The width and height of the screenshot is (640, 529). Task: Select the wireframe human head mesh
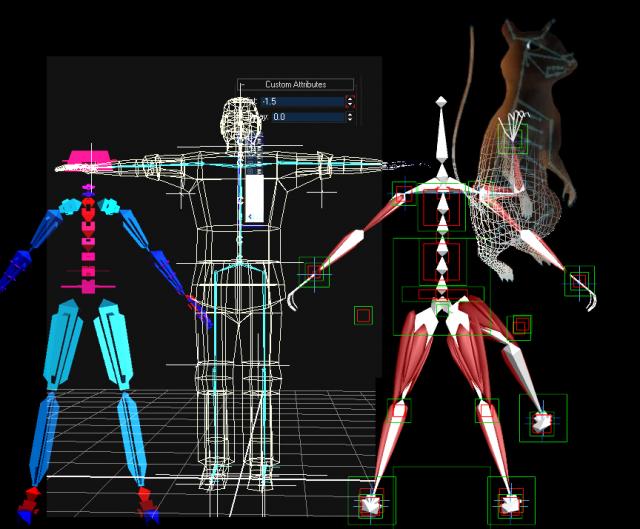240,116
